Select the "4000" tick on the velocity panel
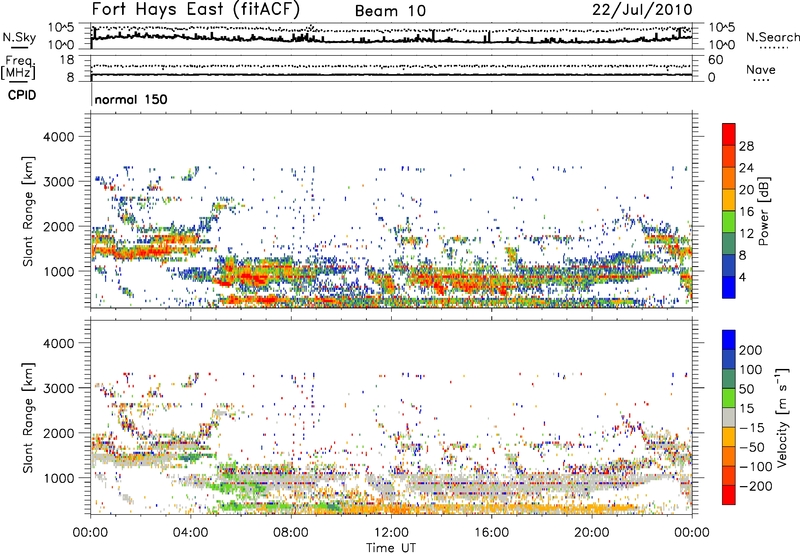Image resolution: width=800 pixels, height=554 pixels. (x=59, y=343)
